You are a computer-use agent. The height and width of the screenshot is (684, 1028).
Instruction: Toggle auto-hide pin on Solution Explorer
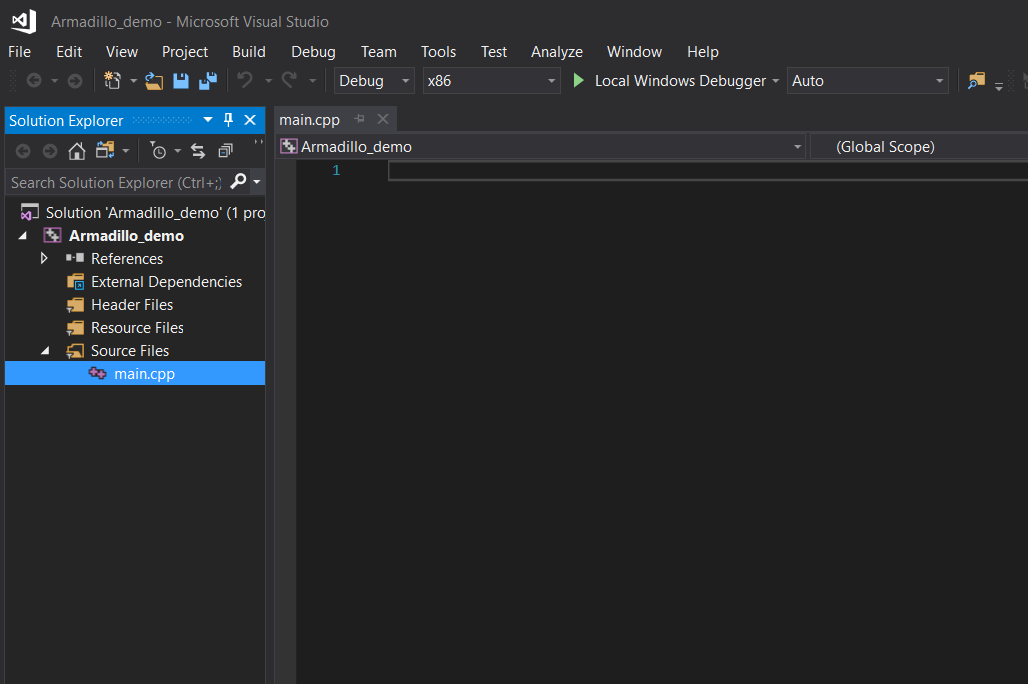click(x=228, y=120)
